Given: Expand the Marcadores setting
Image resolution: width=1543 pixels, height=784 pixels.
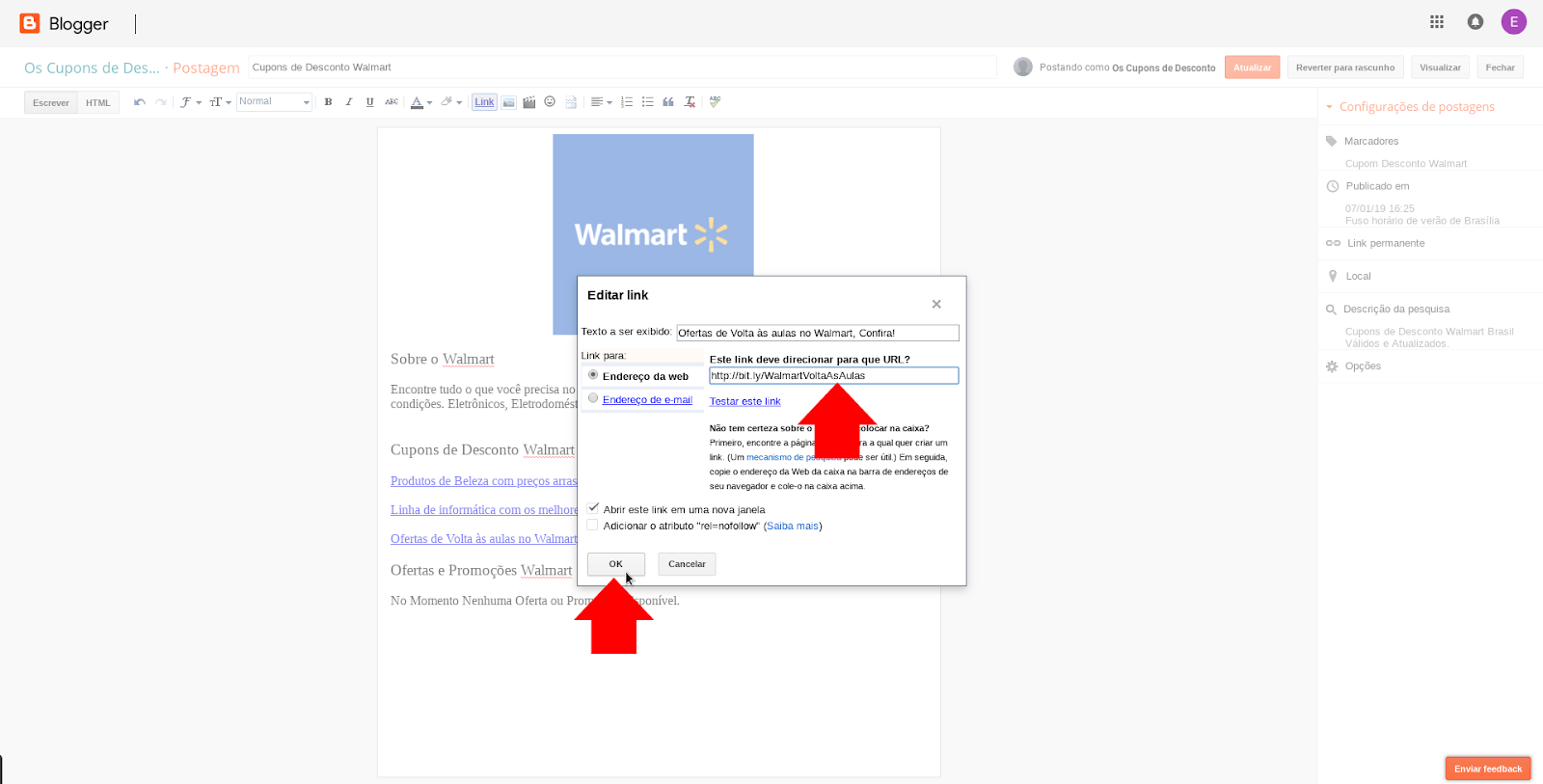Looking at the screenshot, I should pos(1370,141).
